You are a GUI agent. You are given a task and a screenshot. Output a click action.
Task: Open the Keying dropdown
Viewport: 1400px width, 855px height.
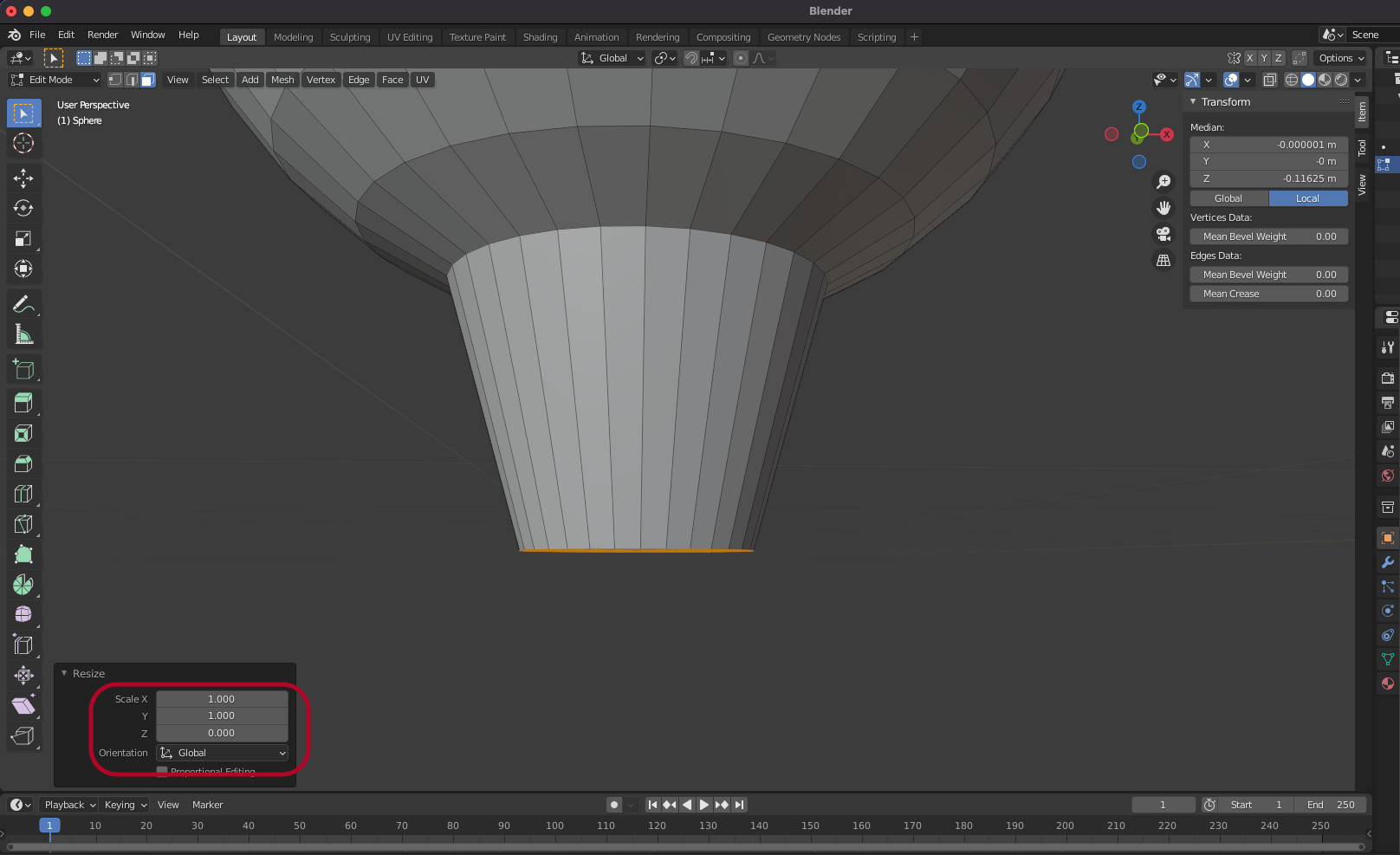(126, 805)
